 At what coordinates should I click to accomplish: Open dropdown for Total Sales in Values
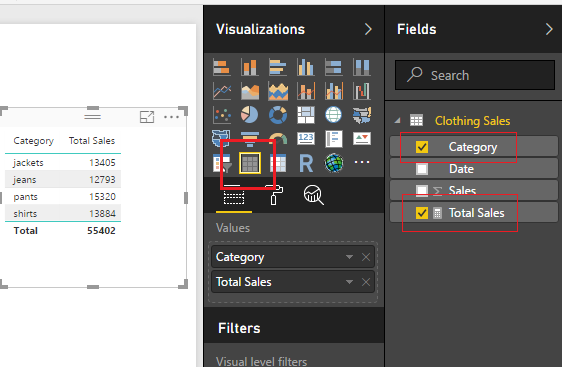coord(349,282)
